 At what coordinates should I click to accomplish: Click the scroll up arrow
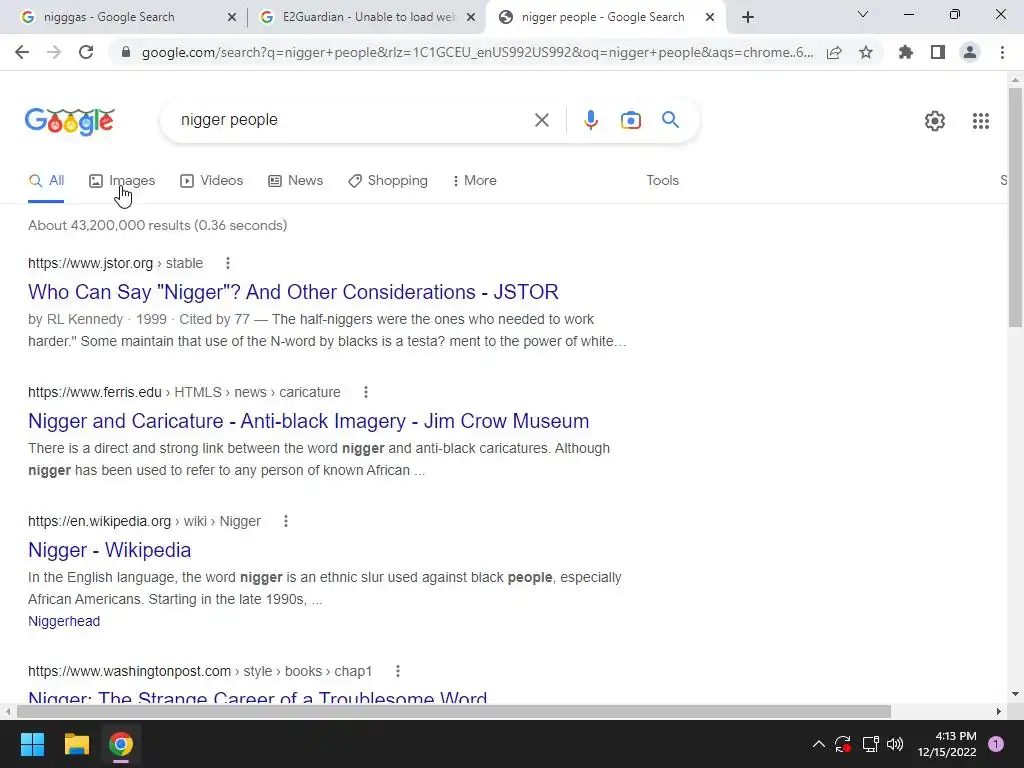tap(1015, 80)
